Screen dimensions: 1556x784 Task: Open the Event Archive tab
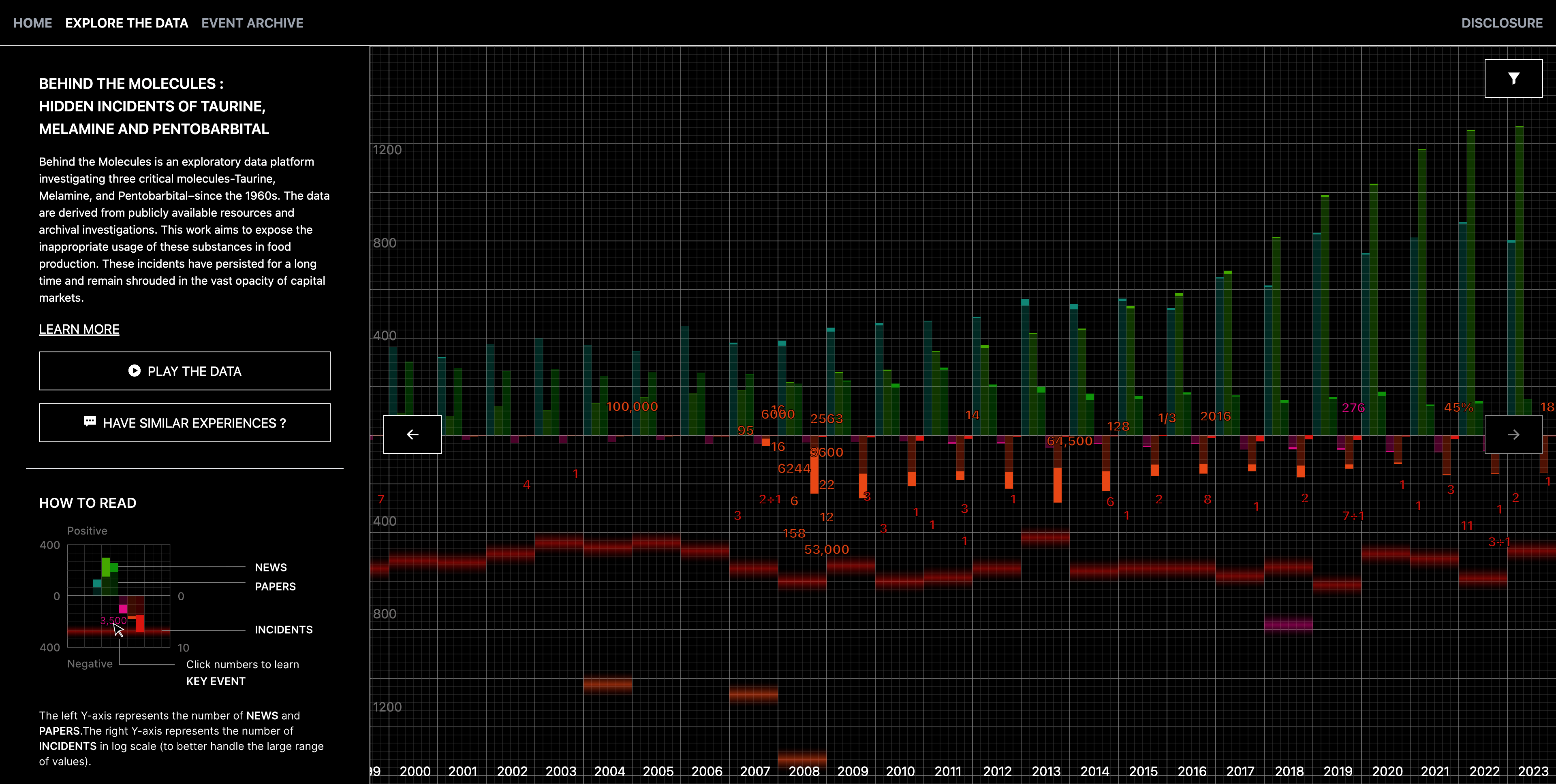coord(252,23)
